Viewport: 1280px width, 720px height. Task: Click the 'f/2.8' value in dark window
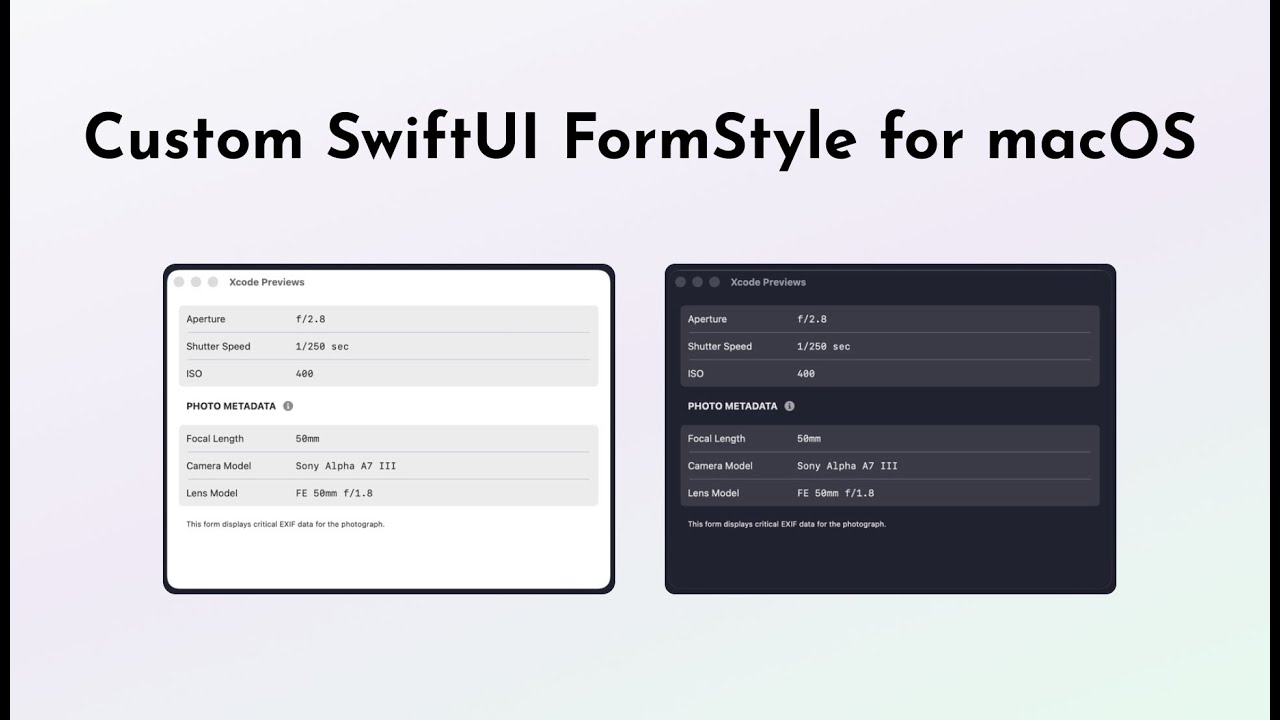pos(812,319)
